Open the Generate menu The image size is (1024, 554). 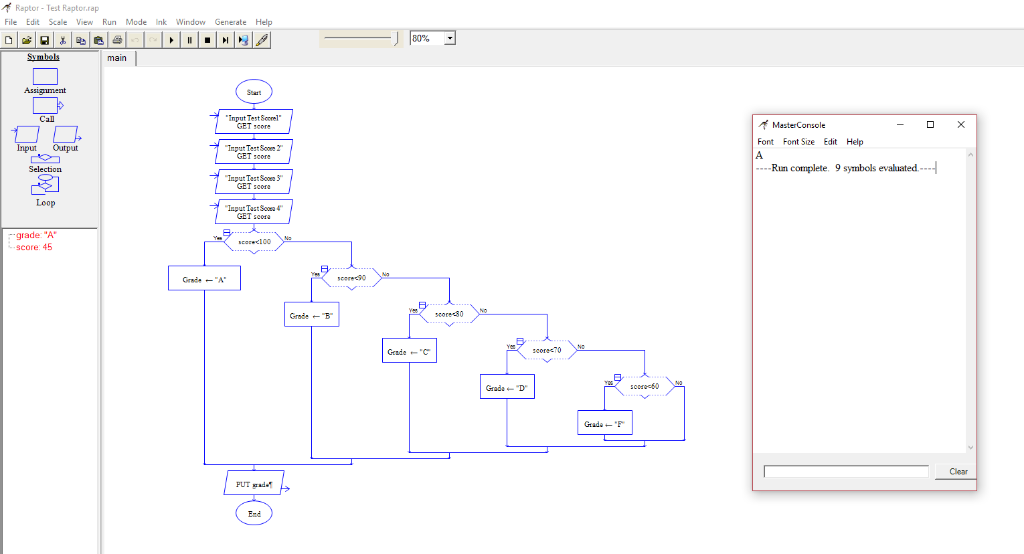[231, 22]
